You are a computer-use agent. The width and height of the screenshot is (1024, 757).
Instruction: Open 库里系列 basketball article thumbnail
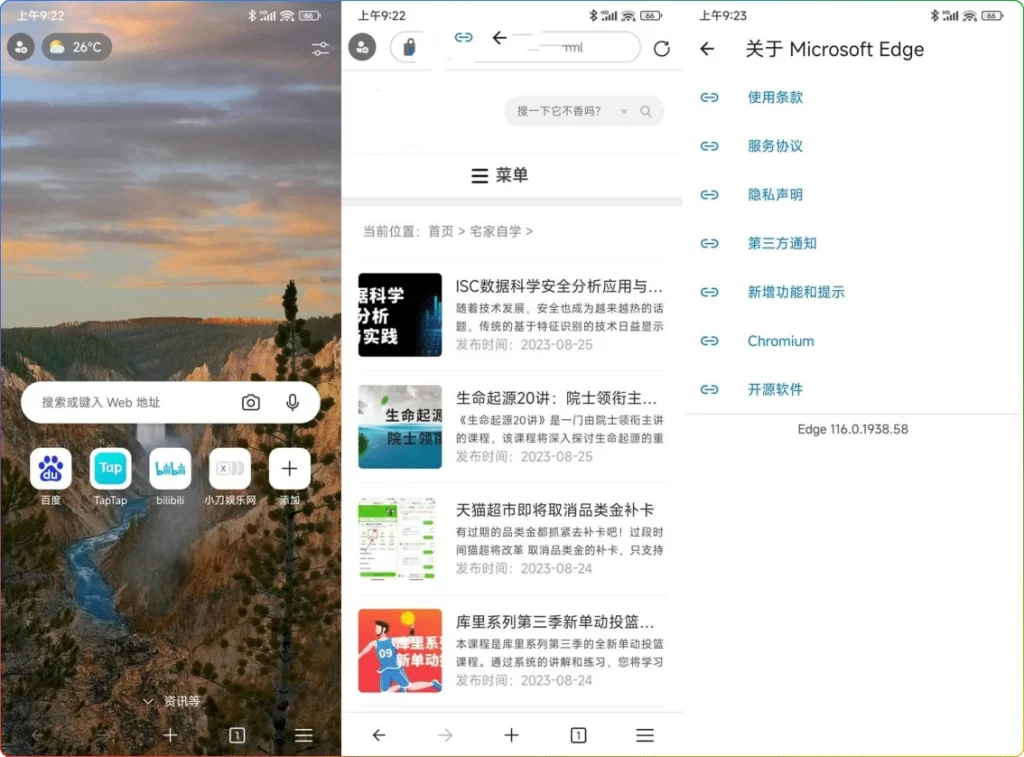(x=400, y=651)
